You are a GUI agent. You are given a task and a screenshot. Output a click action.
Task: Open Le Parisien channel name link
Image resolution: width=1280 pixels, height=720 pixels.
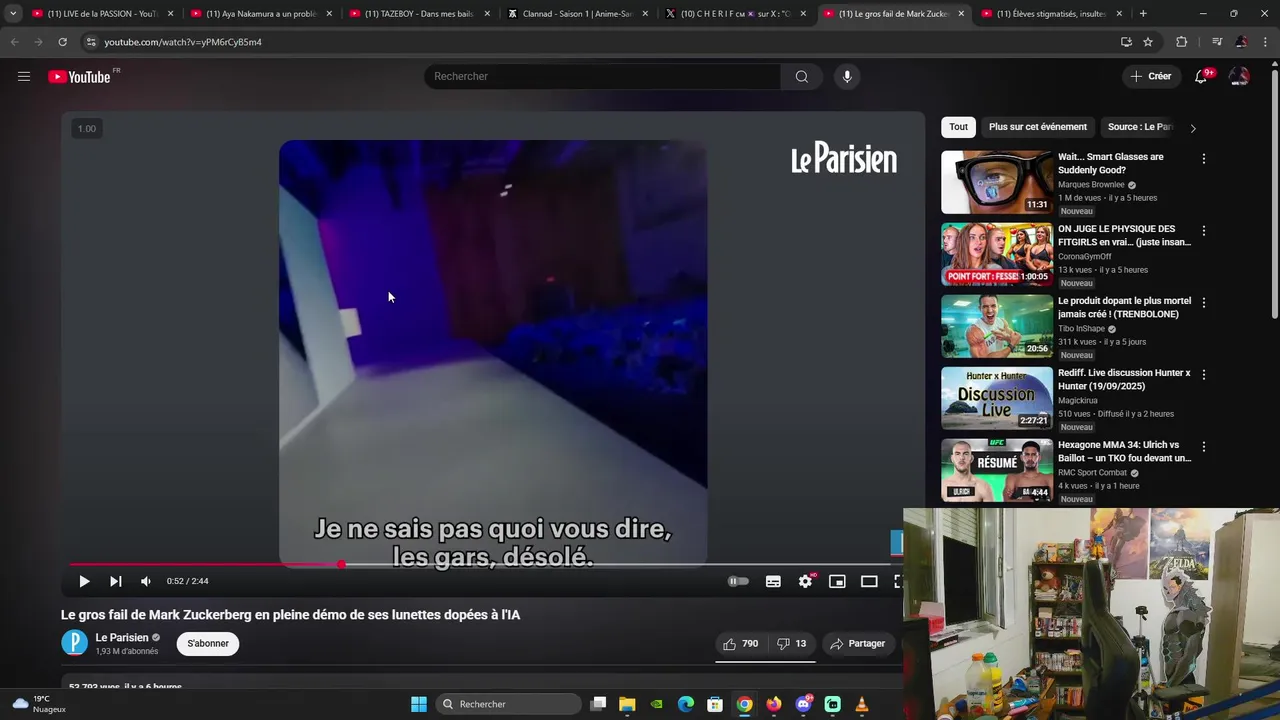[122, 637]
